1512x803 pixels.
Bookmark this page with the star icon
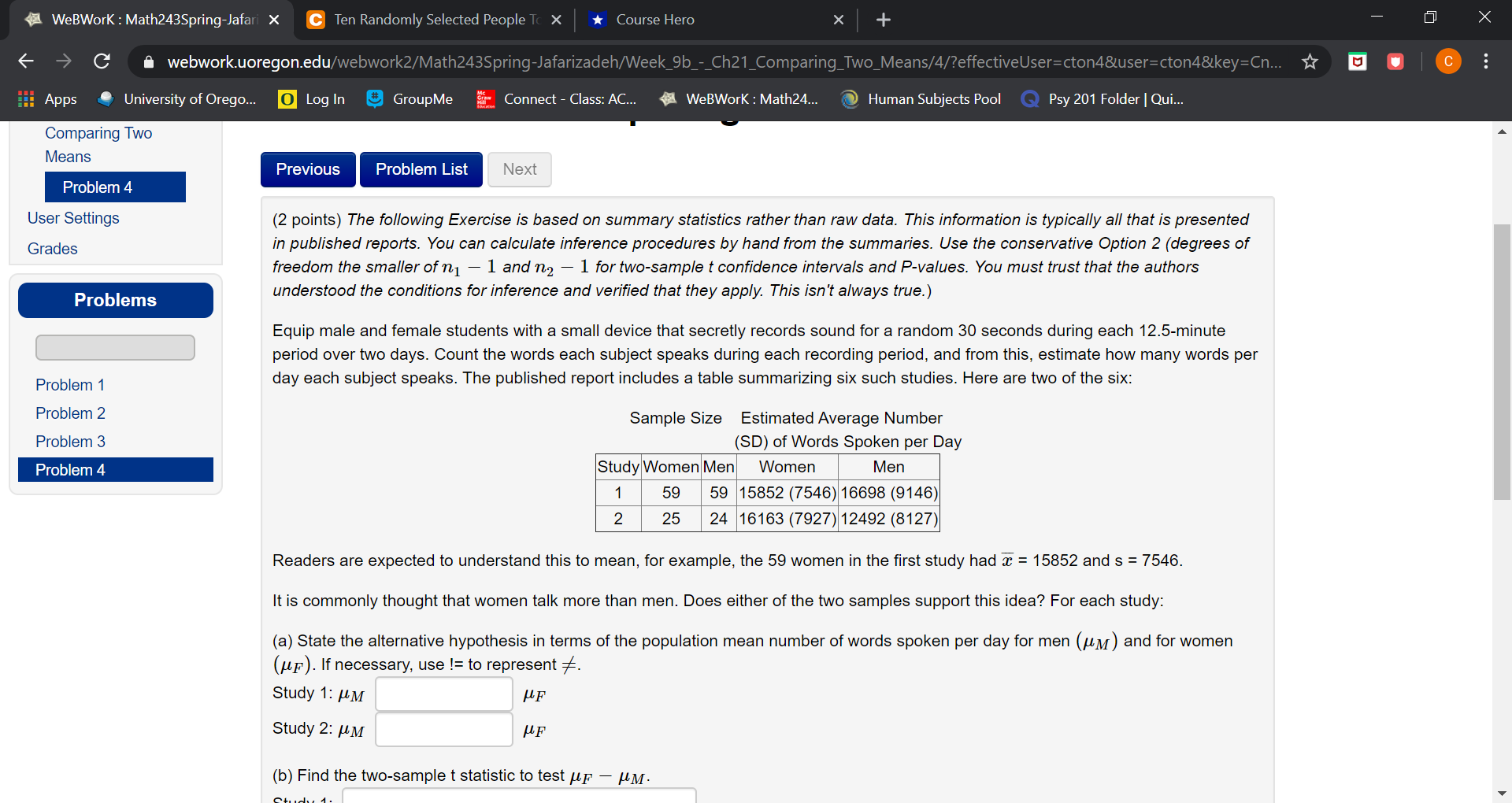tap(1310, 61)
